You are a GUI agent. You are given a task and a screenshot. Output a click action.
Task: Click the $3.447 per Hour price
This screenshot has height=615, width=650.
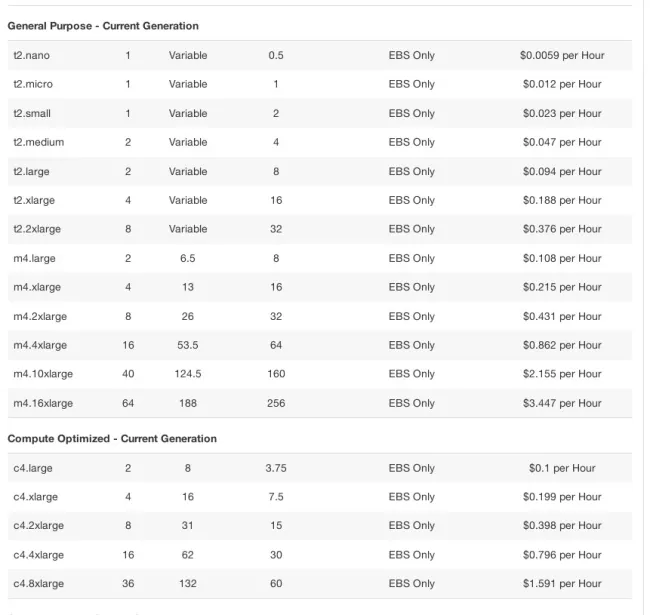(x=562, y=403)
